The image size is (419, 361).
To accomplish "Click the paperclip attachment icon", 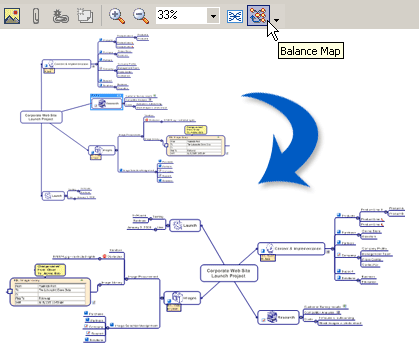I will click(x=36, y=16).
